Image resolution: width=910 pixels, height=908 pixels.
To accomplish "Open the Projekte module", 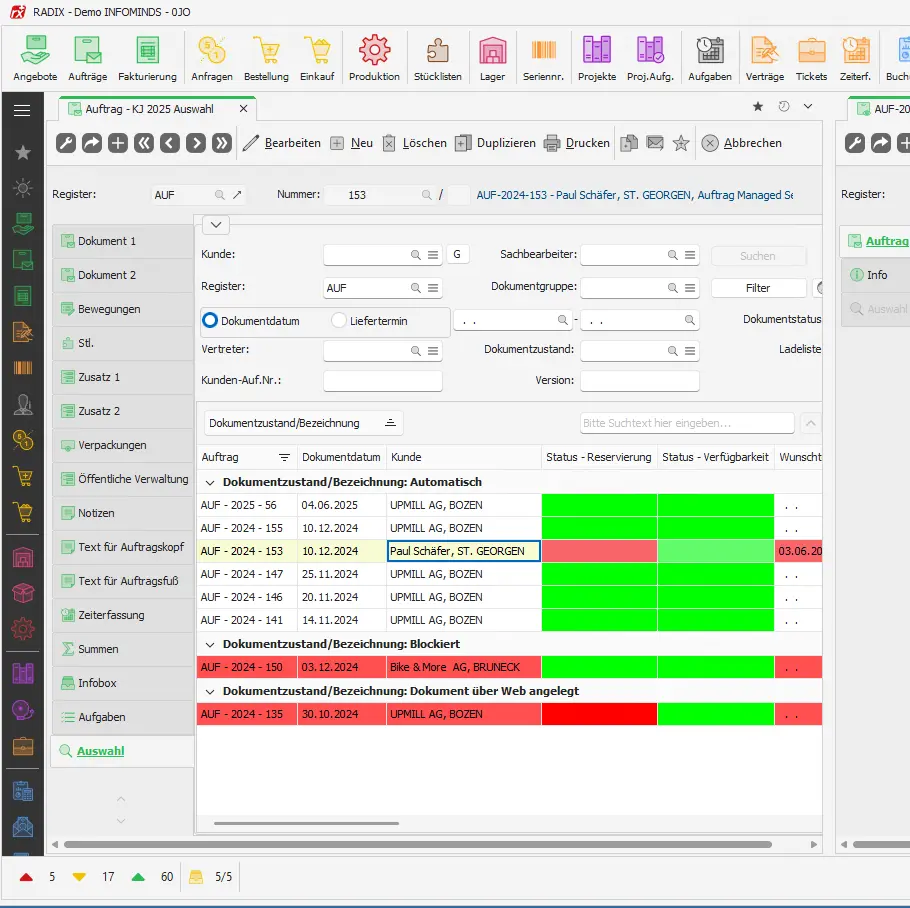I will coord(597,58).
